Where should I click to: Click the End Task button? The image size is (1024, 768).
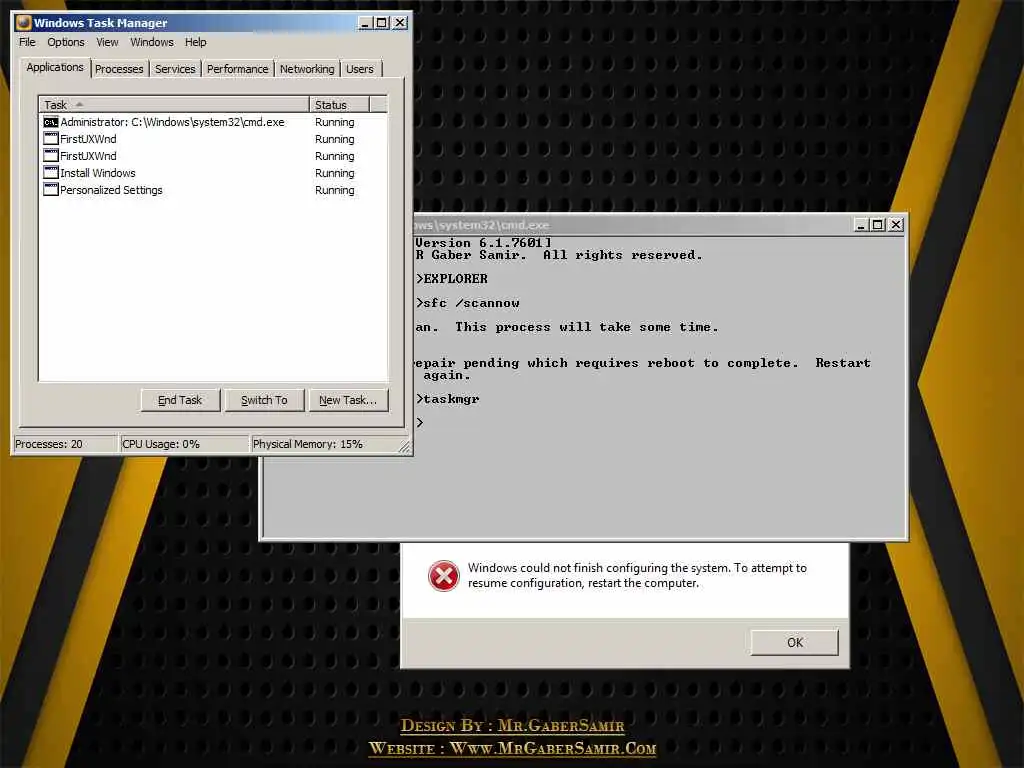[180, 400]
